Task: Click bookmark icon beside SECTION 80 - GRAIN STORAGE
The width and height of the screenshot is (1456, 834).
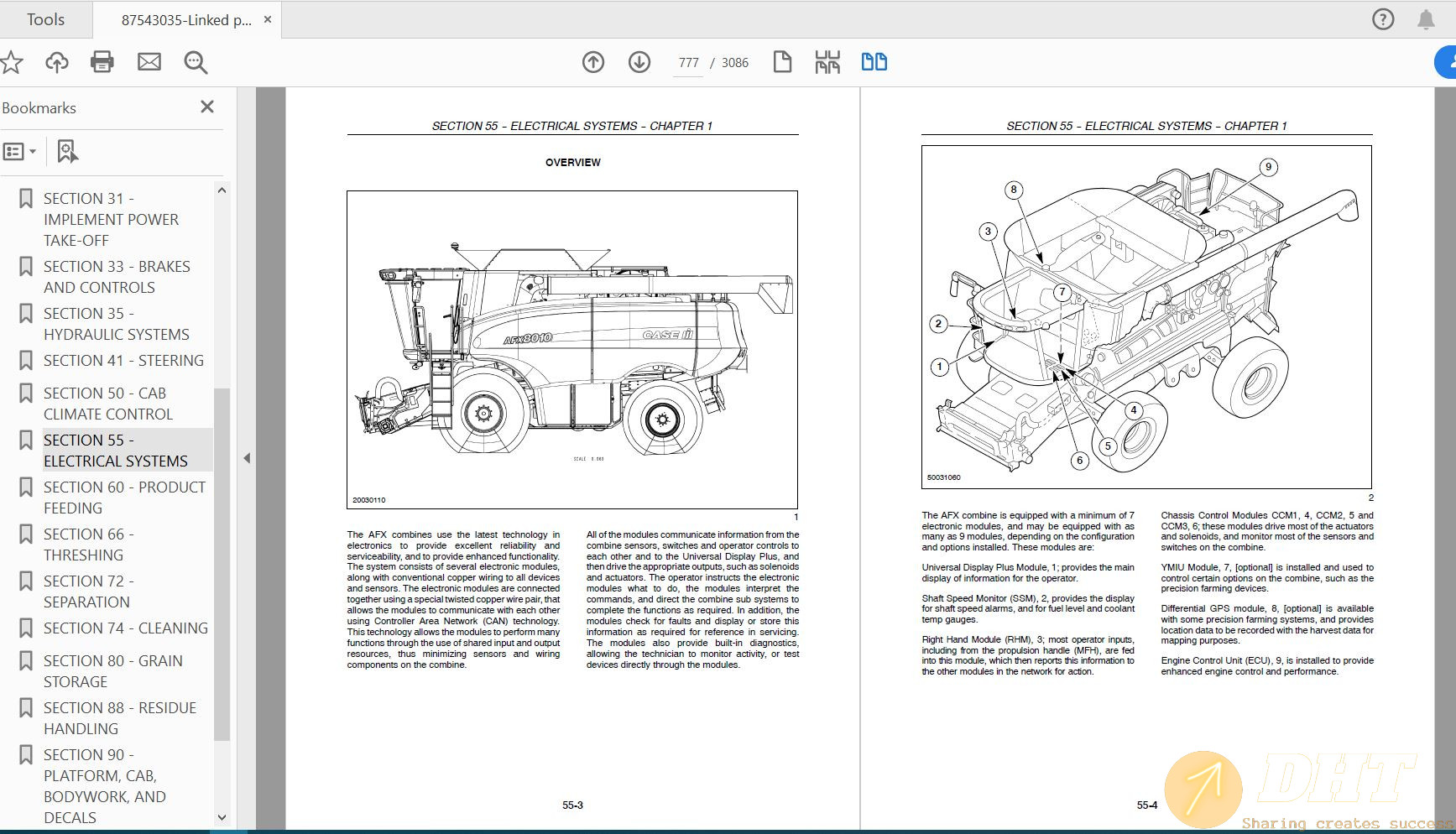Action: (x=26, y=661)
